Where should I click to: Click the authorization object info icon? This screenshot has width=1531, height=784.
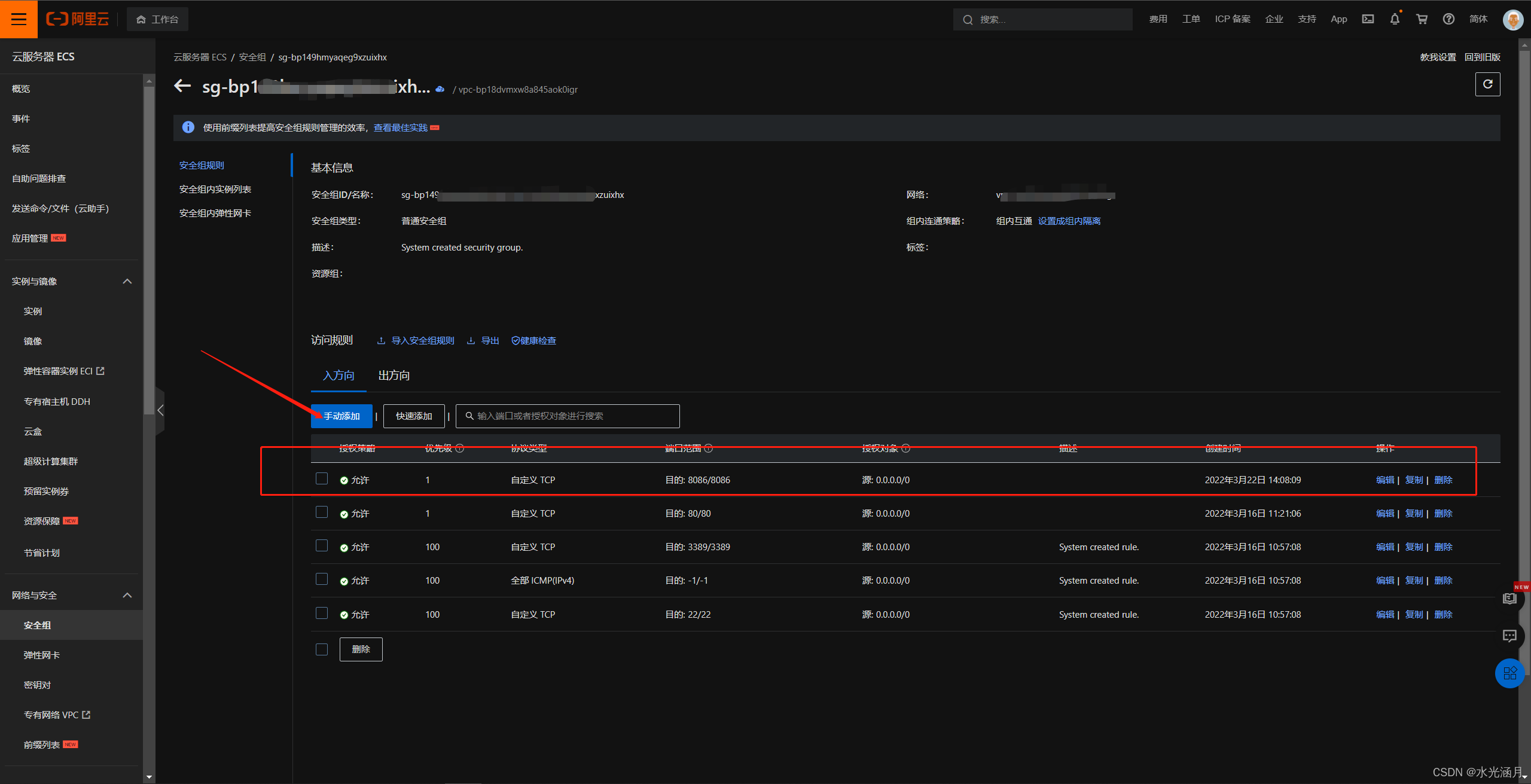pos(906,449)
